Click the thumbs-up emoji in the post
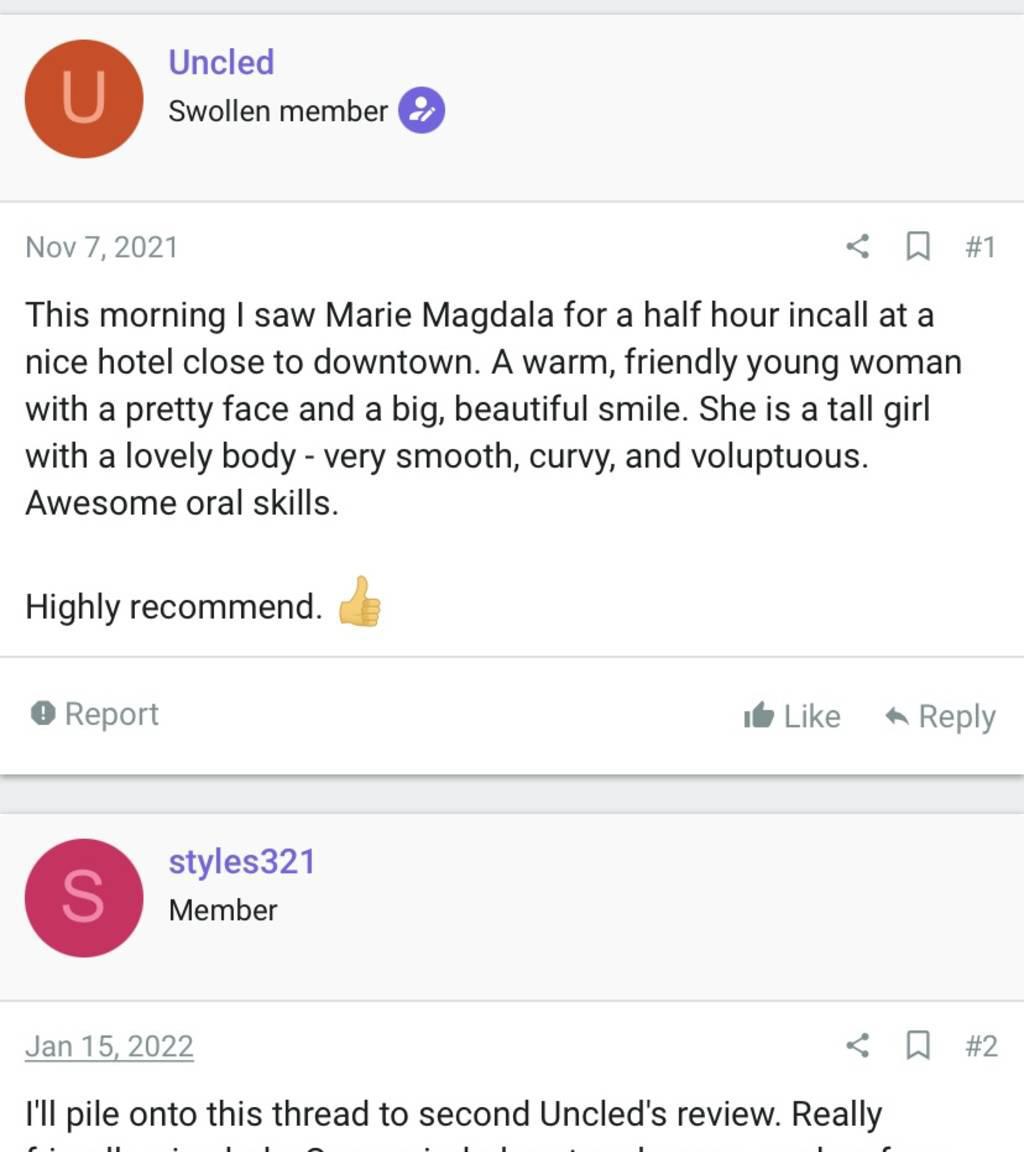The height and width of the screenshot is (1152, 1024). coord(359,602)
